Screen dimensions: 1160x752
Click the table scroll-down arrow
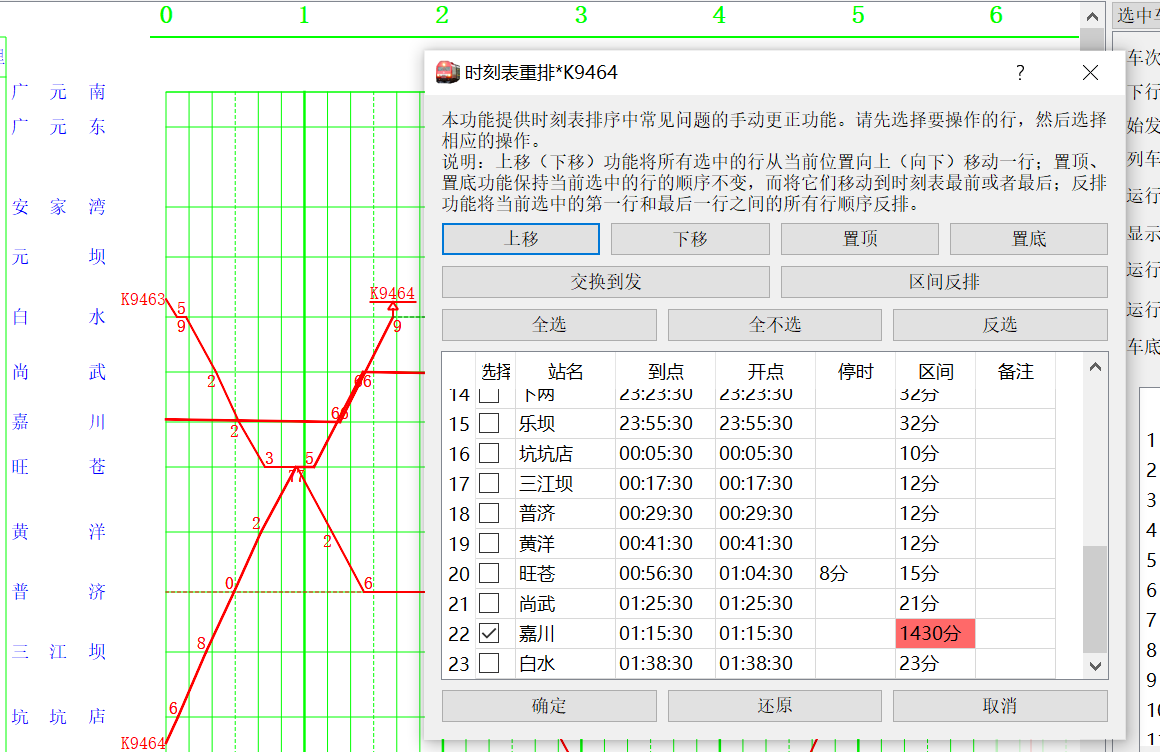(x=1096, y=666)
